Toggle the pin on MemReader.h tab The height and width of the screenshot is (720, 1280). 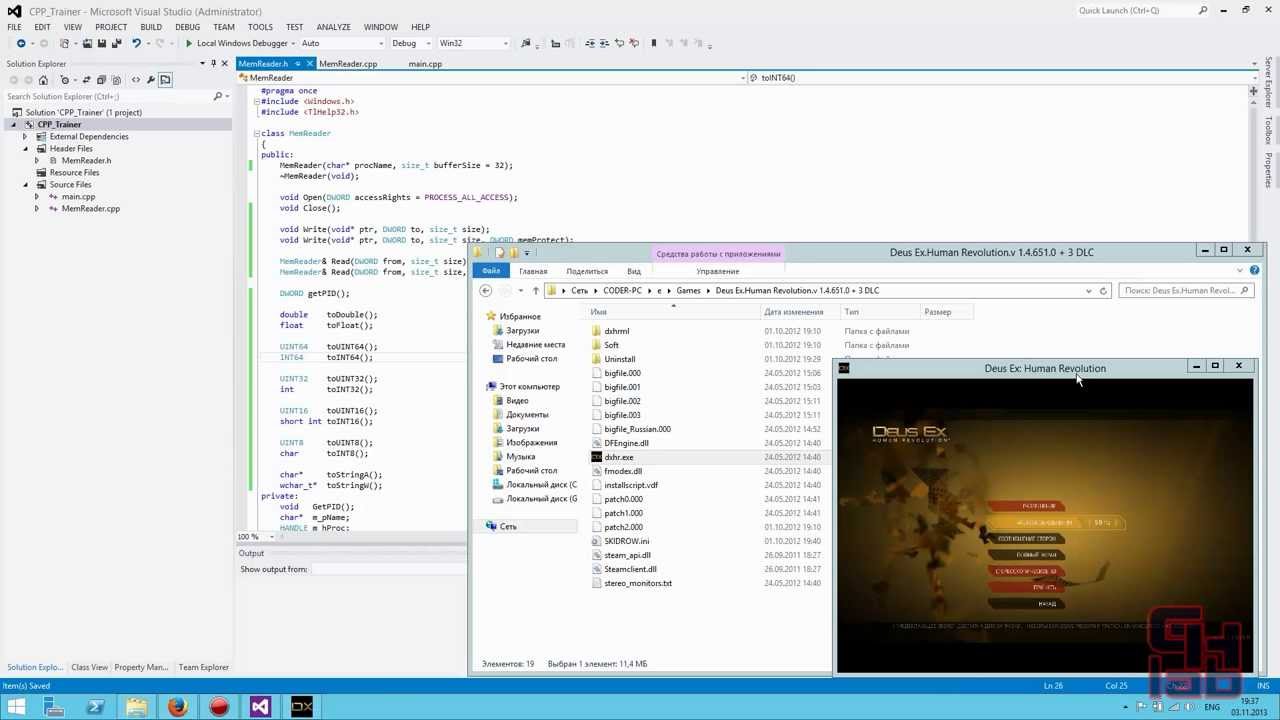coord(298,64)
